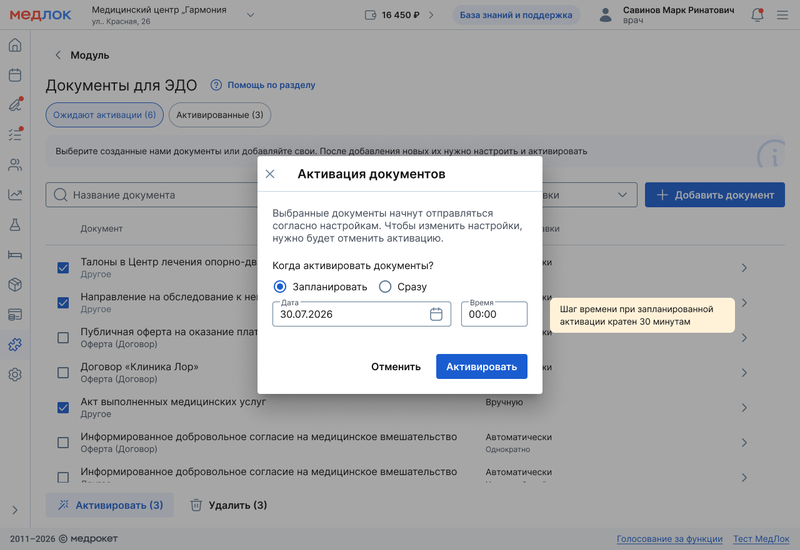The width and height of the screenshot is (800, 550).
Task: Open the laboratory flask icon in sidebar
Action: [15, 224]
